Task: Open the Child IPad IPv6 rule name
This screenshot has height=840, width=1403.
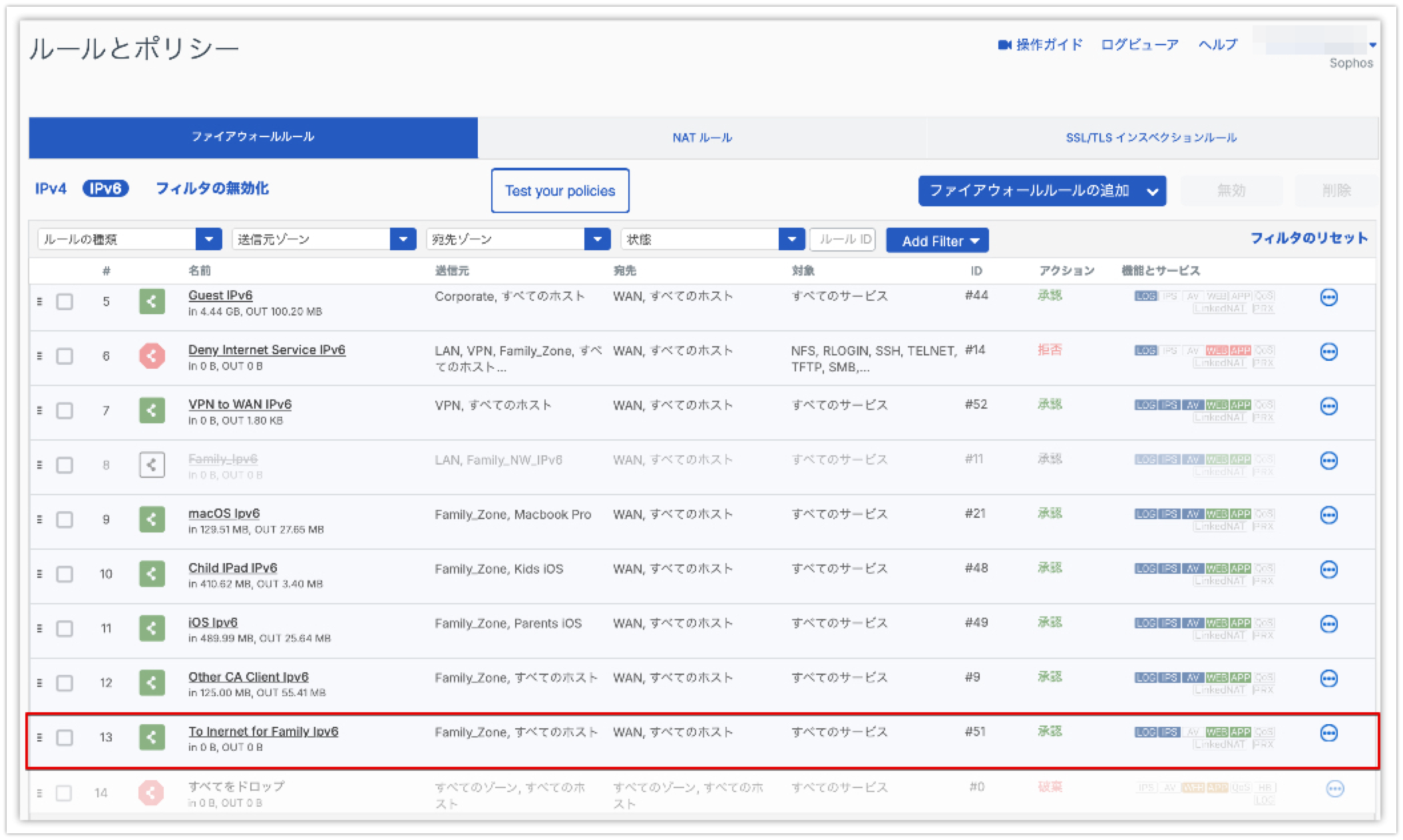Action: point(232,568)
